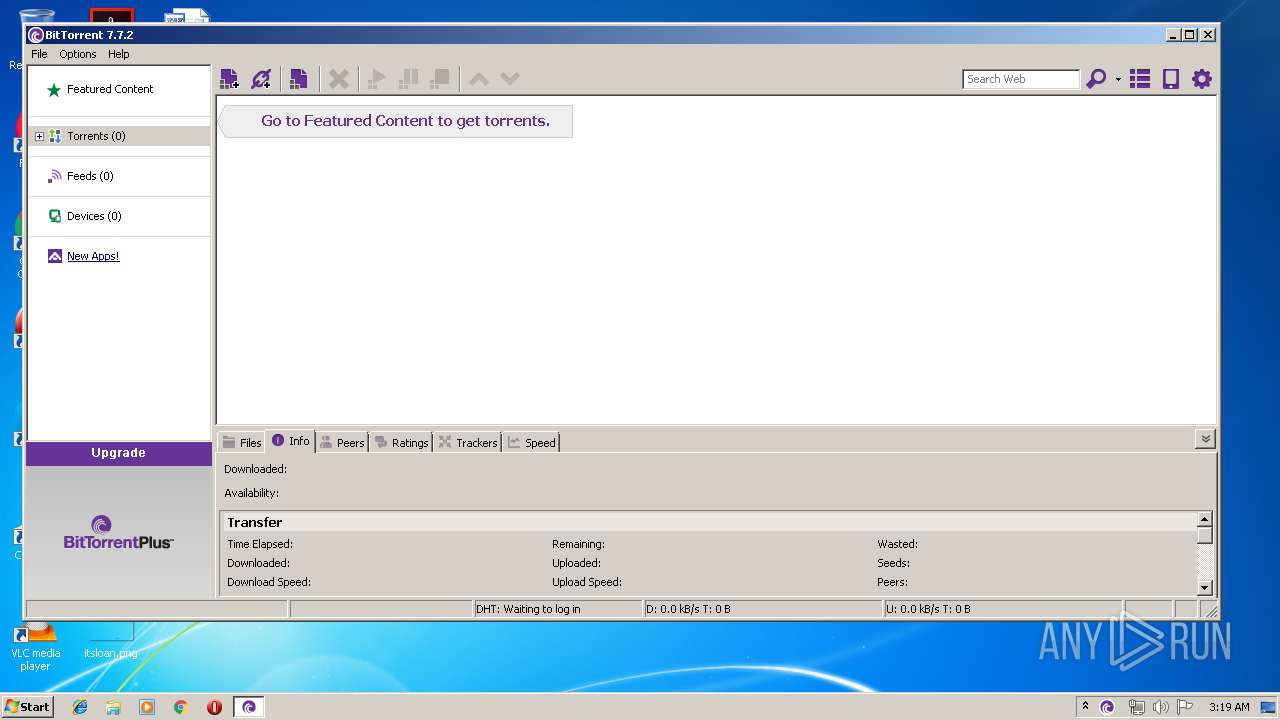Click the BitTorrent taskbar button
Image resolution: width=1280 pixels, height=720 pixels.
tap(249, 707)
